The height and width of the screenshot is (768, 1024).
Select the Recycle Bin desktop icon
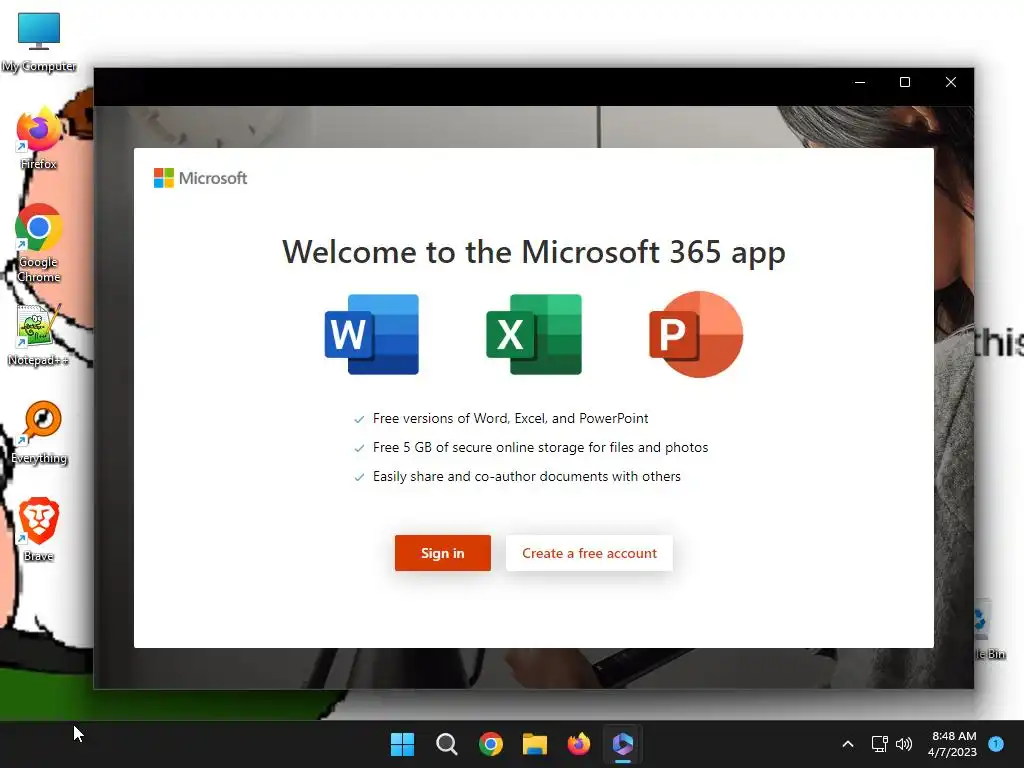click(989, 630)
